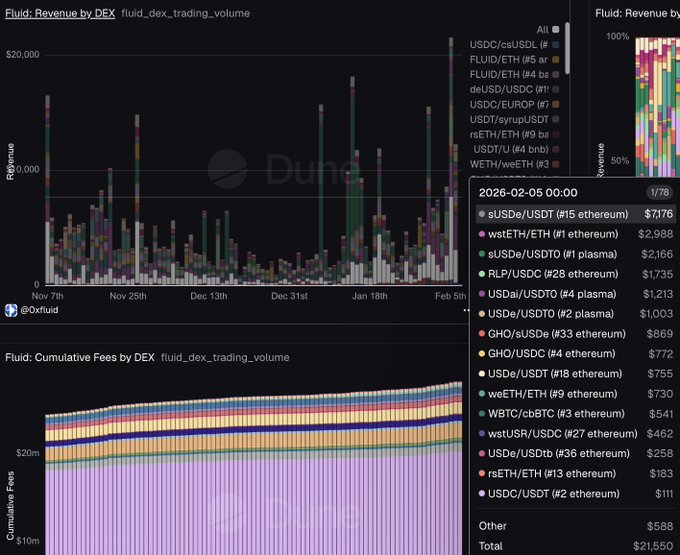Select the USDe/USDtb (#36 ethereum) tooltip row
The height and width of the screenshot is (555, 680).
[575, 454]
